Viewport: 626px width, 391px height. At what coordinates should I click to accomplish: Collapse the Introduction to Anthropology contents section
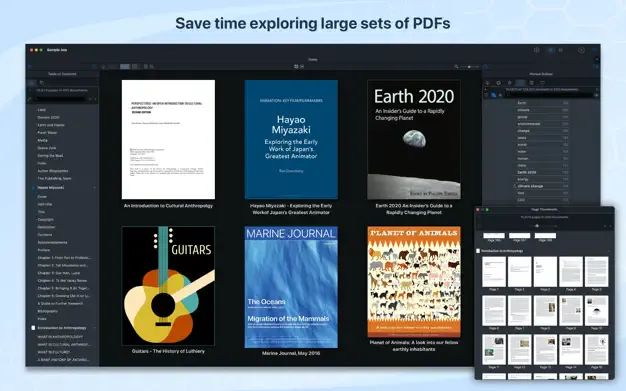click(x=95, y=328)
